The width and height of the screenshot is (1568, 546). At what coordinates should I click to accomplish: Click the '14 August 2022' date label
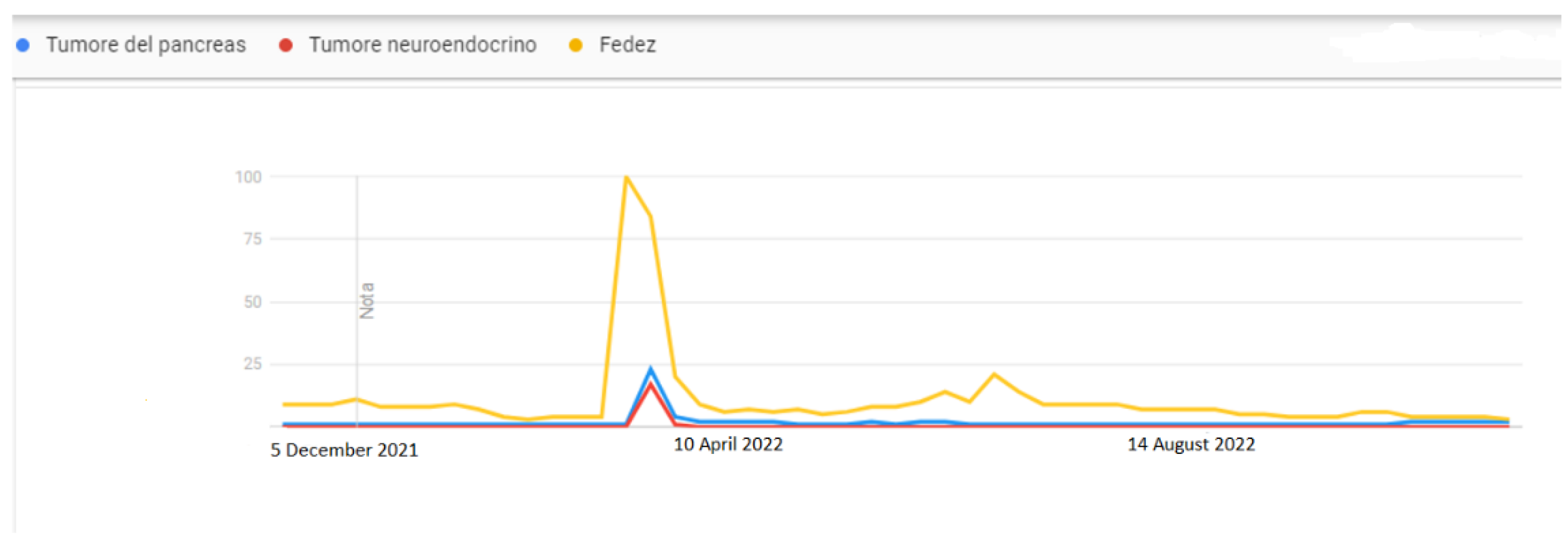coord(1191,444)
